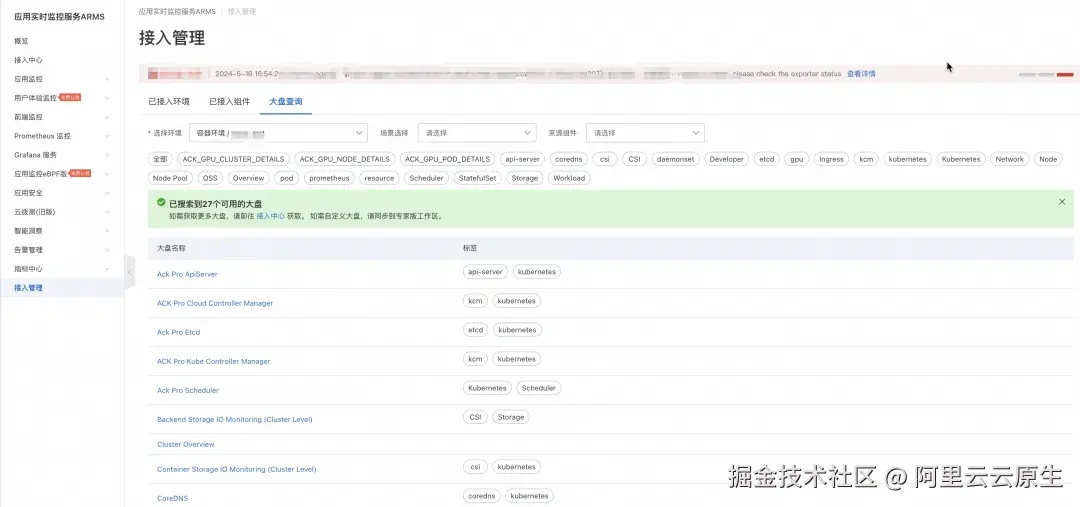Screen dimensions: 1080x507
Task: Filter by the Workload tag chip
Action: click(569, 178)
